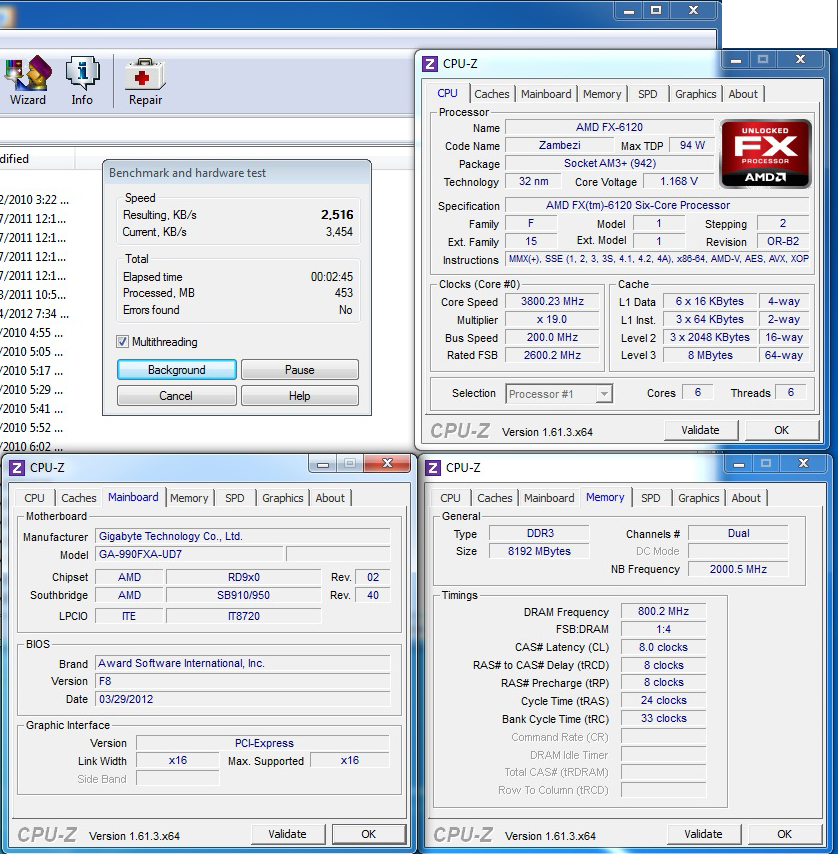
Task: Open Caches tab in Memory CPU-Z window
Action: [495, 498]
